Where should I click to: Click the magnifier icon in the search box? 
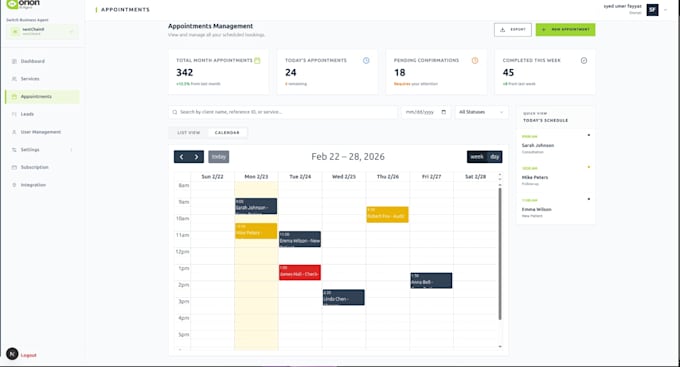(x=175, y=112)
